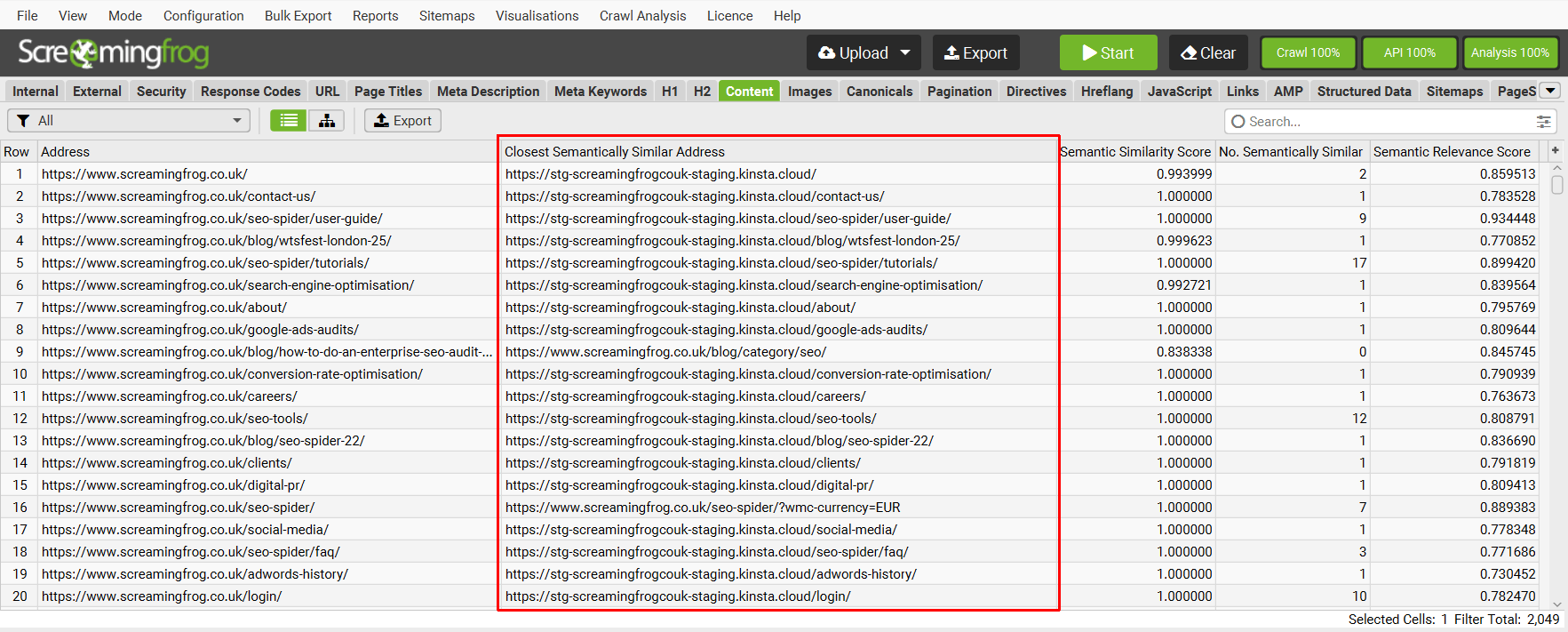Open the Visualisations menu

point(537,15)
